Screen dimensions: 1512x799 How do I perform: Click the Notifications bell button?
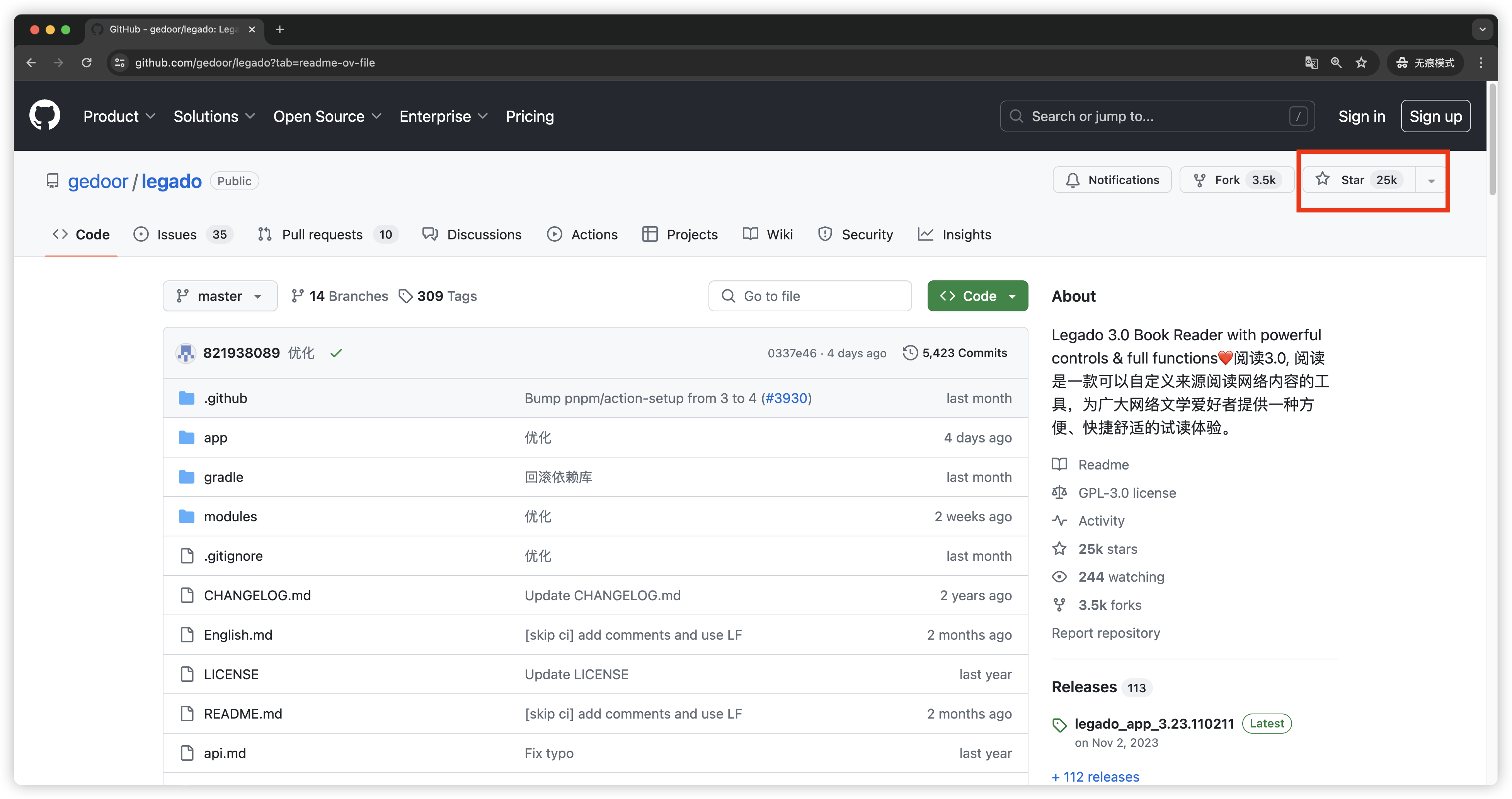(x=1112, y=180)
